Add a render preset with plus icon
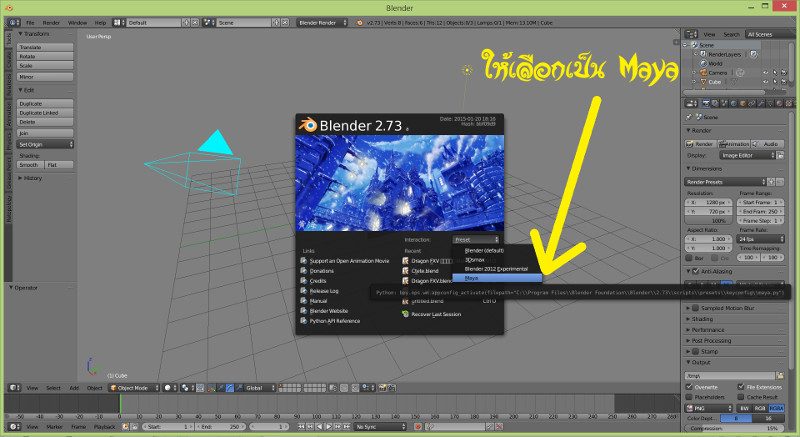Viewport: 800px width, 437px height. 771,182
